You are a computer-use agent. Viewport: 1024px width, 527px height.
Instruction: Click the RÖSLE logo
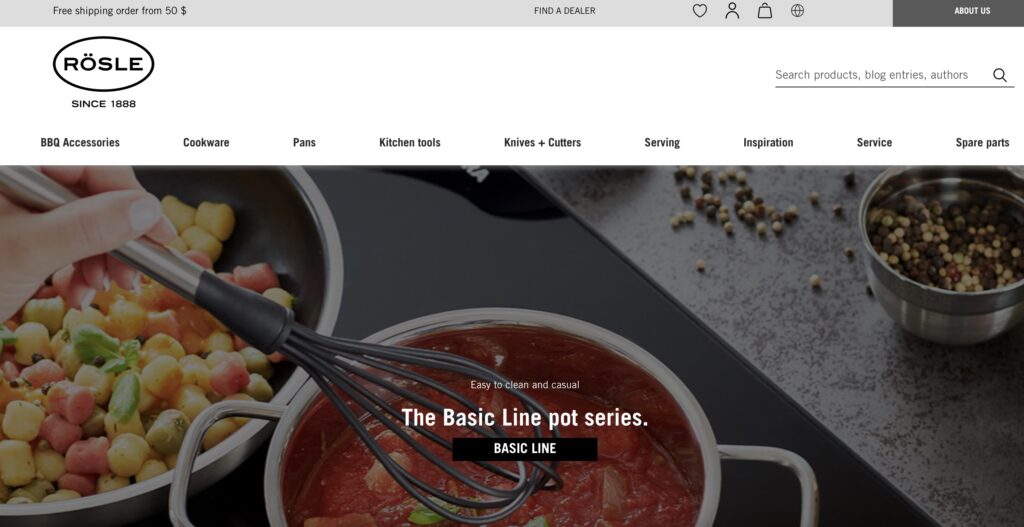coord(103,72)
